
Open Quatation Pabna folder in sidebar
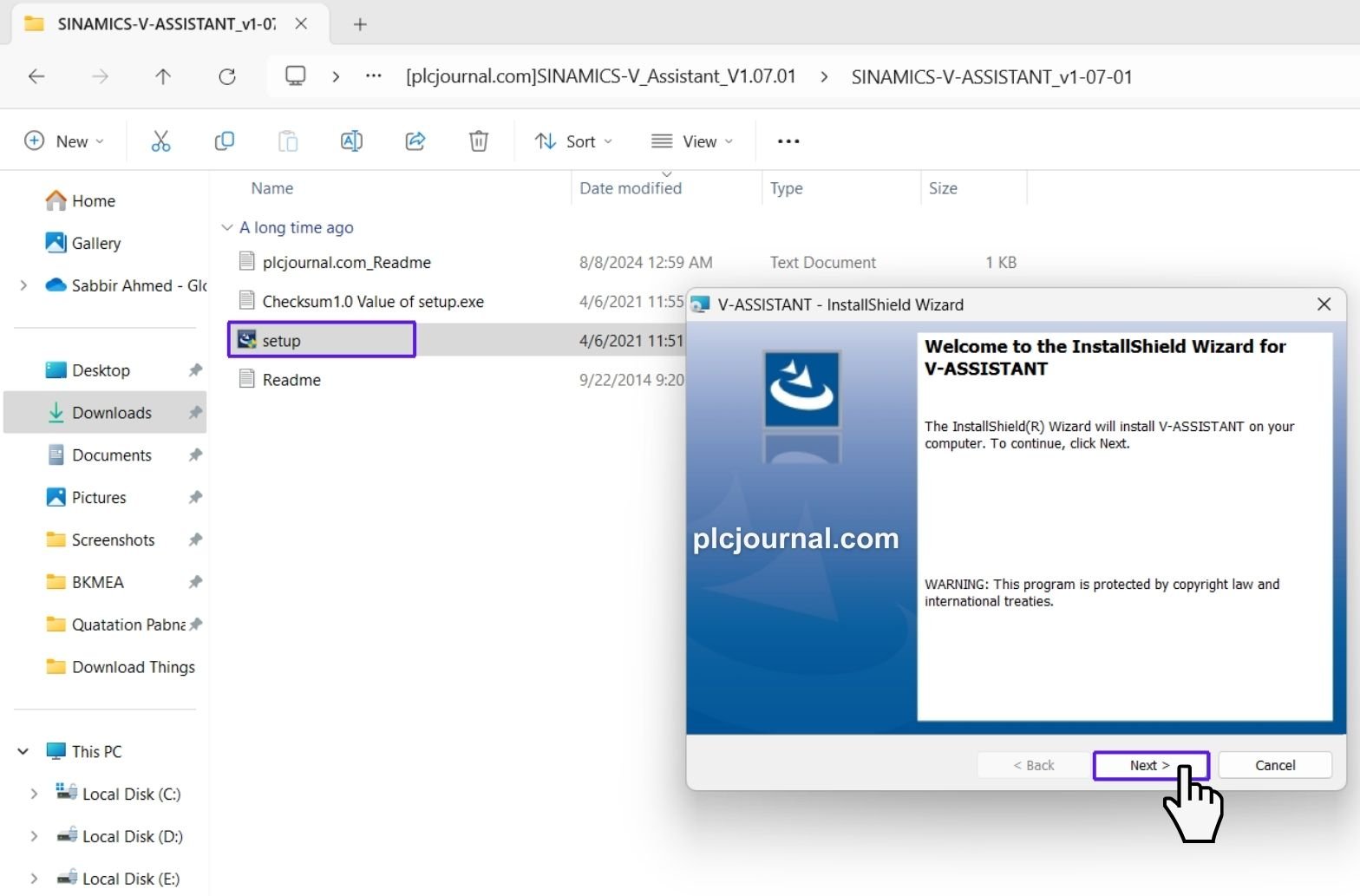tap(128, 625)
